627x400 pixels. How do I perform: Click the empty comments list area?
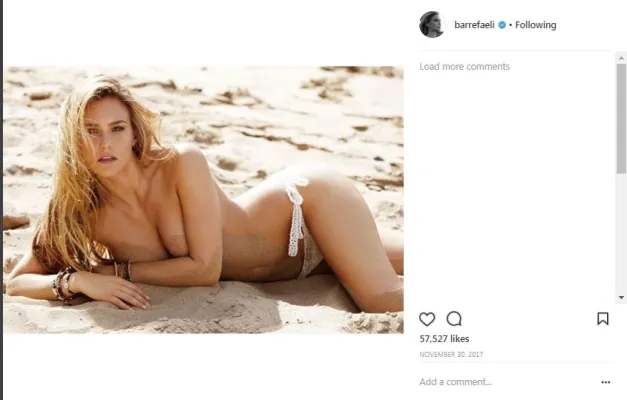[x=516, y=188]
